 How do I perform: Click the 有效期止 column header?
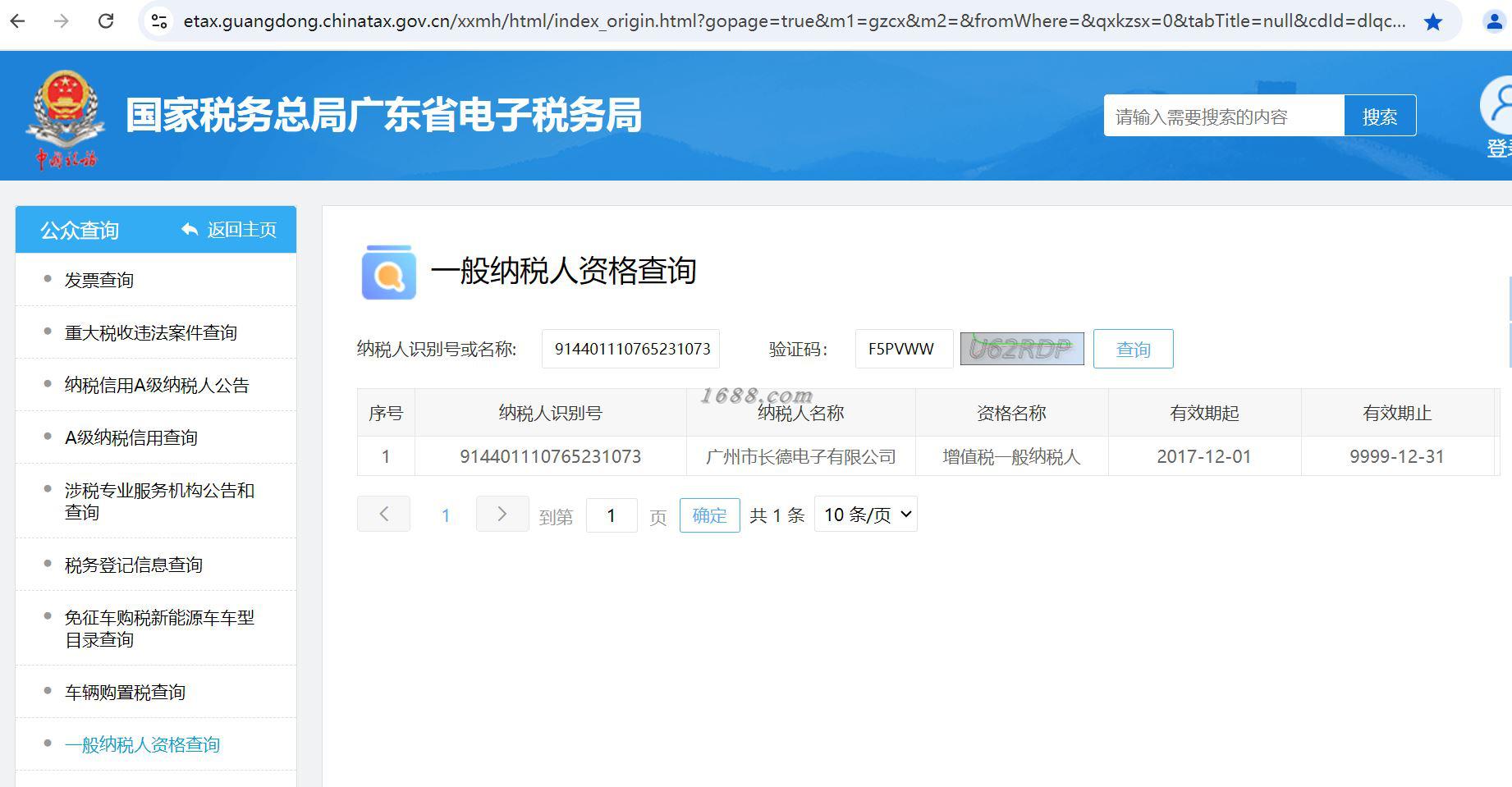pyautogui.click(x=1397, y=413)
